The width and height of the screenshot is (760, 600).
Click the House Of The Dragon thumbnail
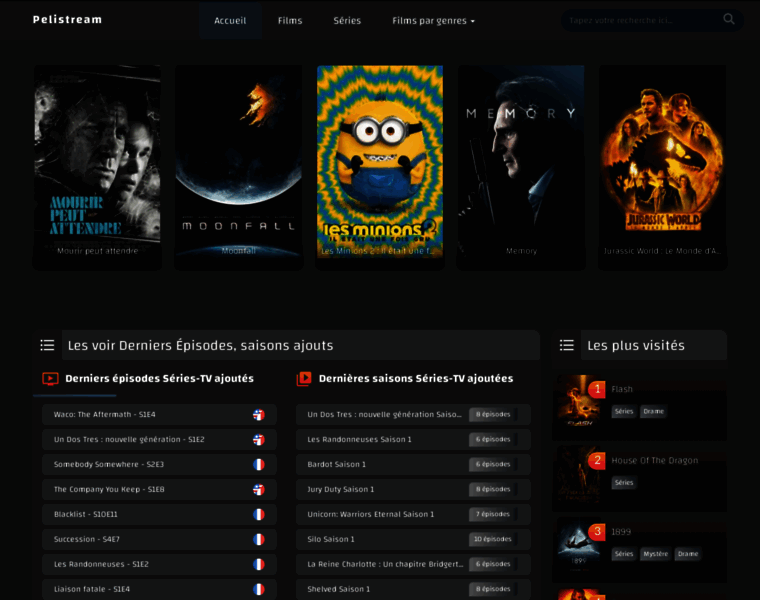tap(579, 474)
